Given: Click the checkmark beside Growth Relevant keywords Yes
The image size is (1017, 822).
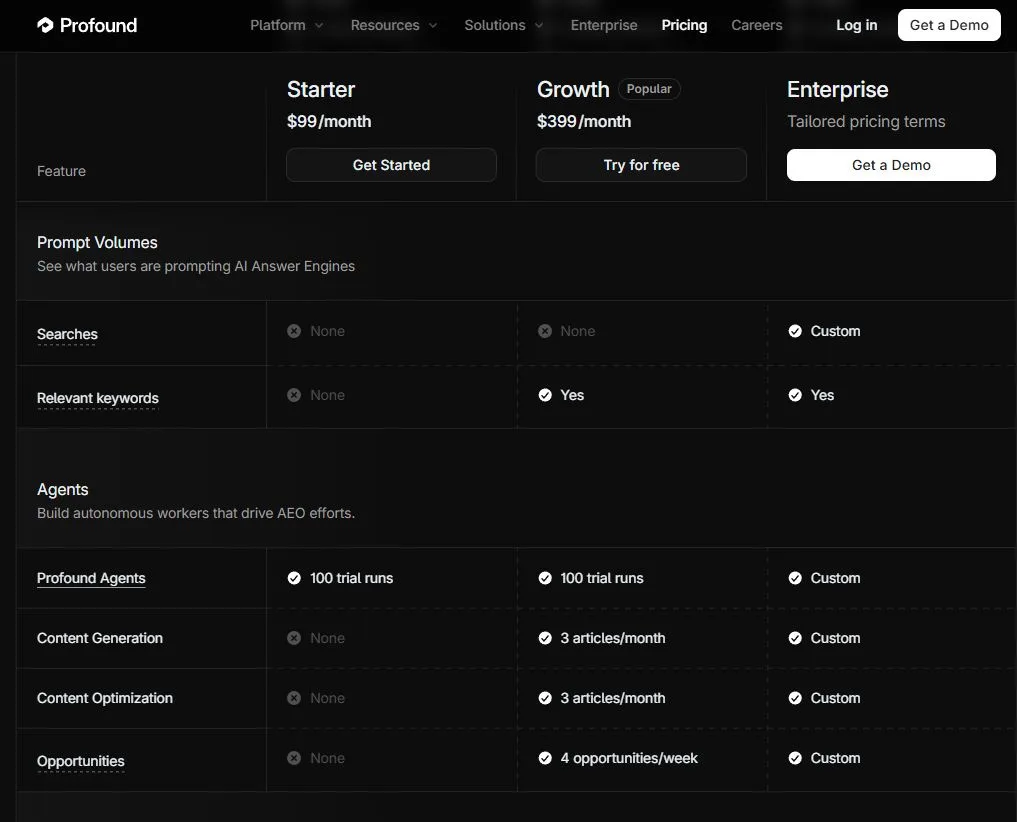Looking at the screenshot, I should tap(545, 395).
